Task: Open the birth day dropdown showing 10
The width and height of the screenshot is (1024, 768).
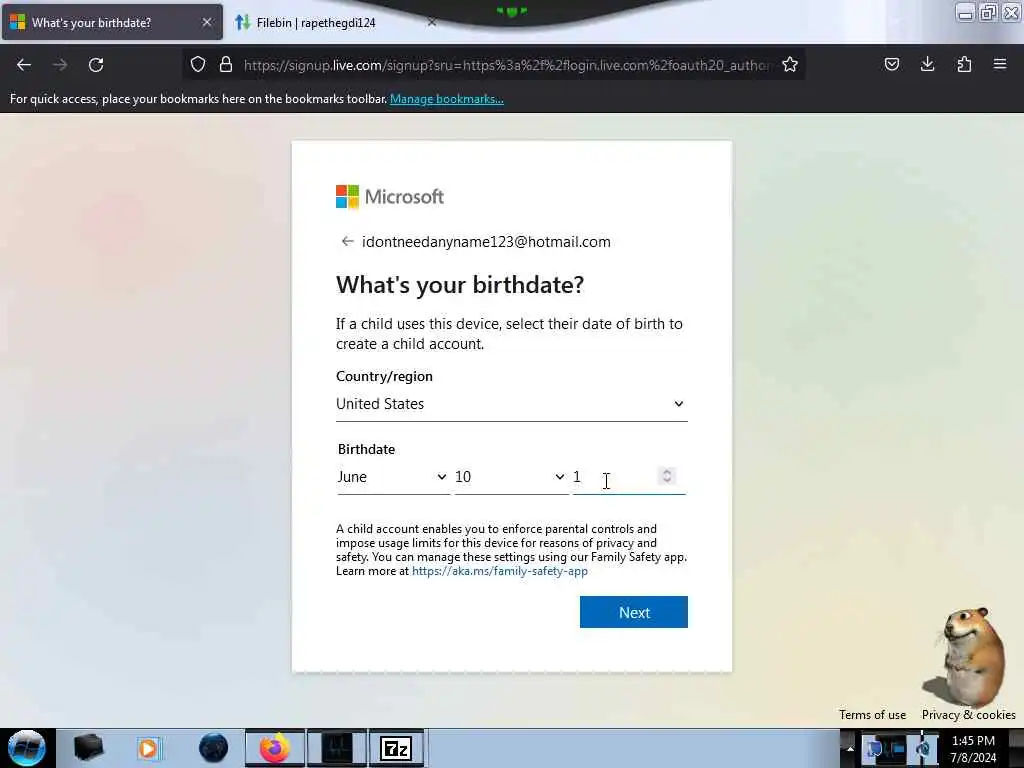Action: tap(511, 477)
